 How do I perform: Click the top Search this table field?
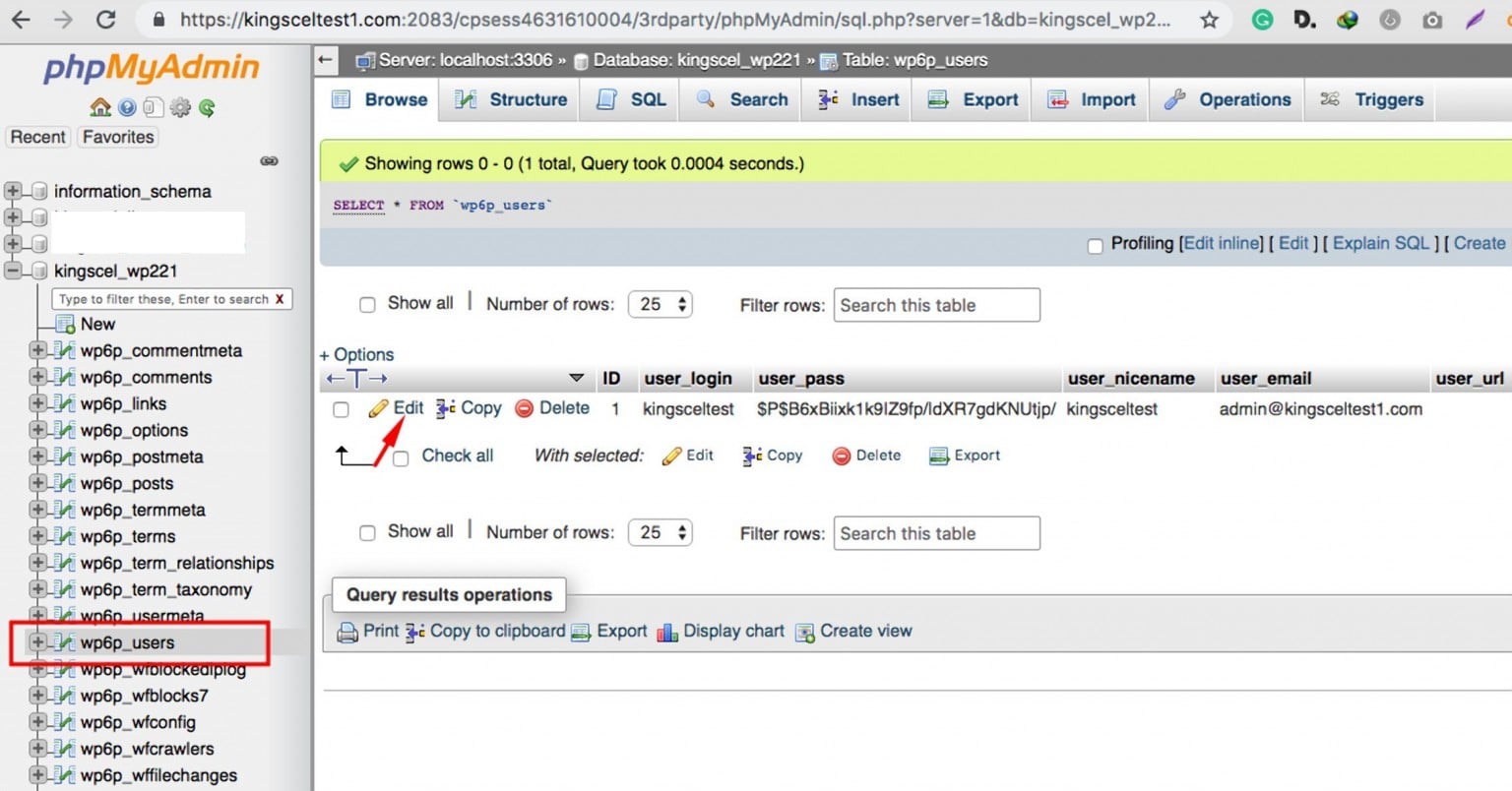click(936, 305)
